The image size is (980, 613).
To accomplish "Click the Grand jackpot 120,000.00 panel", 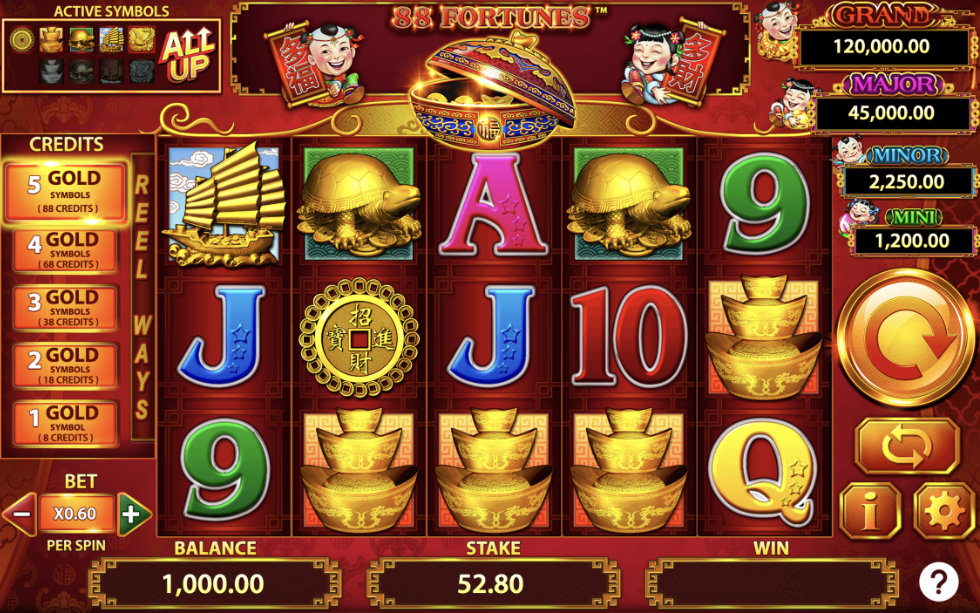I will (x=882, y=46).
